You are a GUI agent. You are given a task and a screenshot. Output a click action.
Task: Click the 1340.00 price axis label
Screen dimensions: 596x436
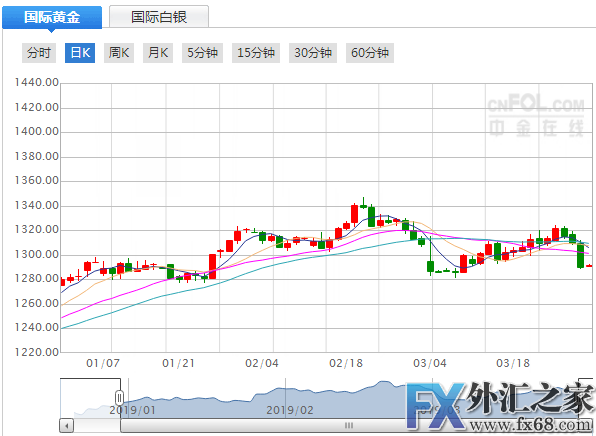tap(36, 205)
